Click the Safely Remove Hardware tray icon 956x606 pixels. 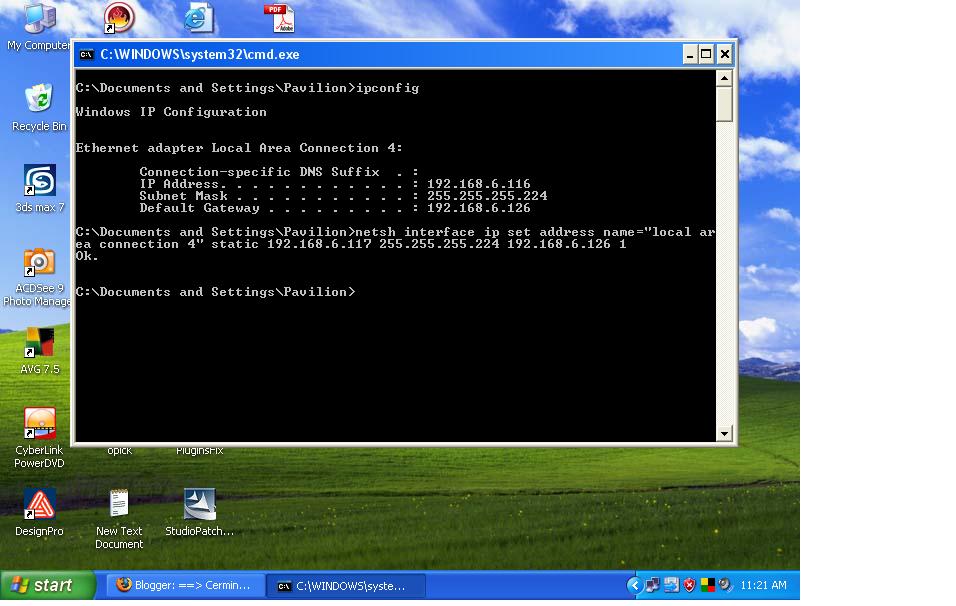tap(671, 585)
